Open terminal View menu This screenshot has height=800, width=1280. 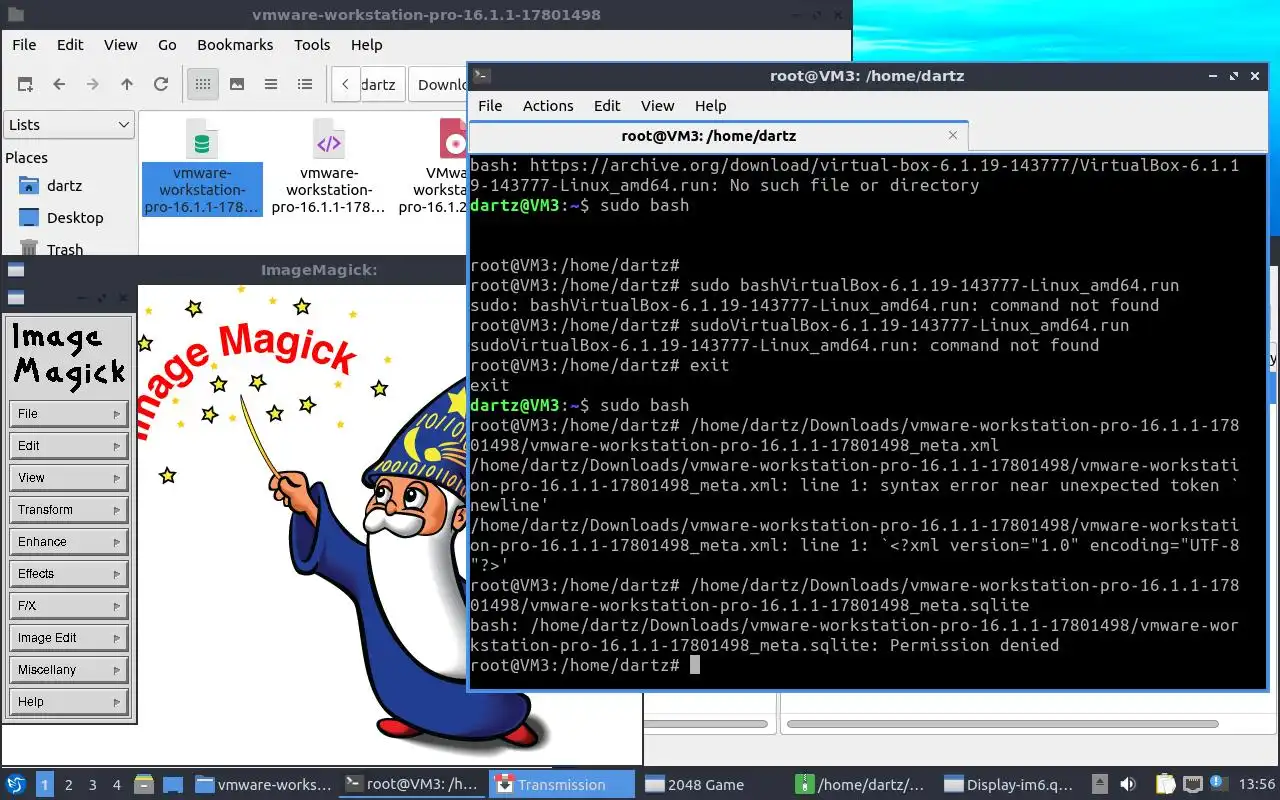click(658, 106)
